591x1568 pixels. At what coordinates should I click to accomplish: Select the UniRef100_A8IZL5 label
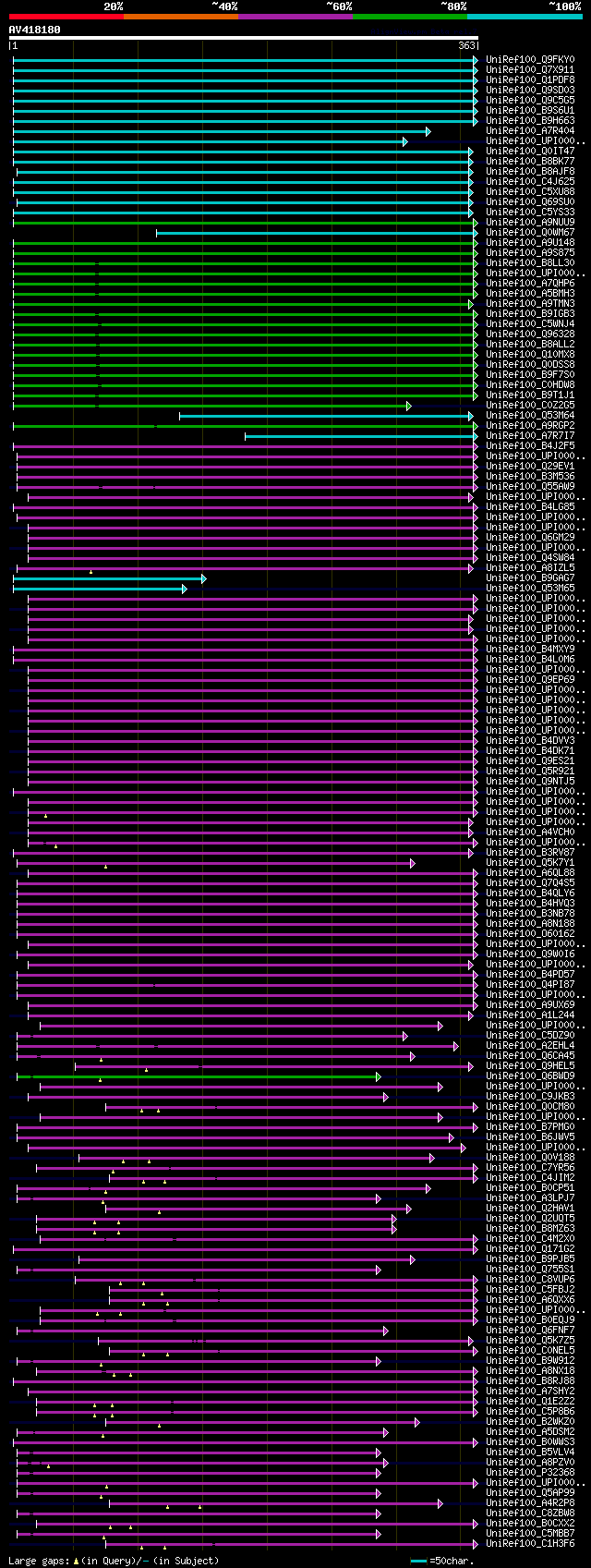(x=530, y=567)
